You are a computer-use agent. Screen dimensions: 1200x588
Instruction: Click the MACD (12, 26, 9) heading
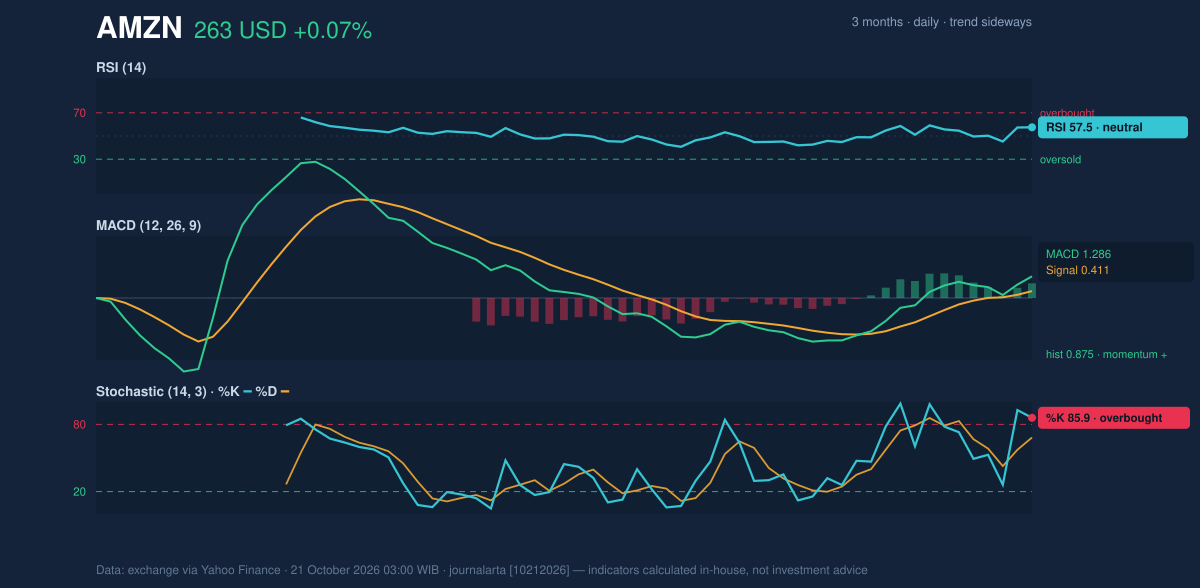click(x=148, y=225)
